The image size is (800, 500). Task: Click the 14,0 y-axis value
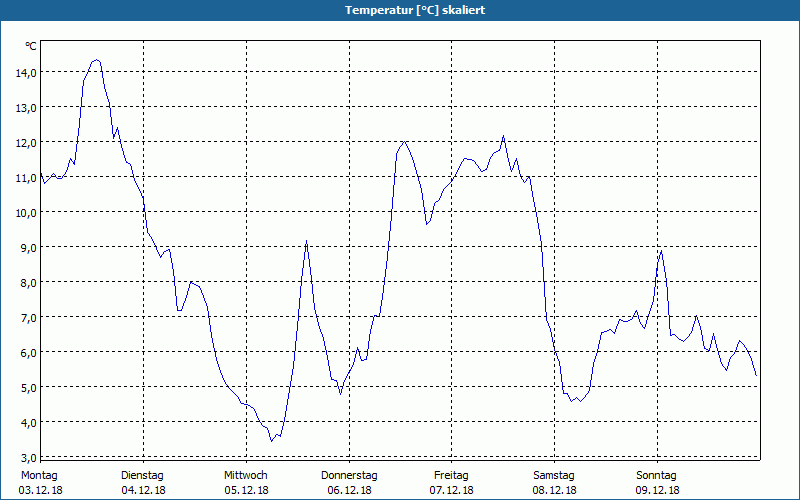[26, 73]
